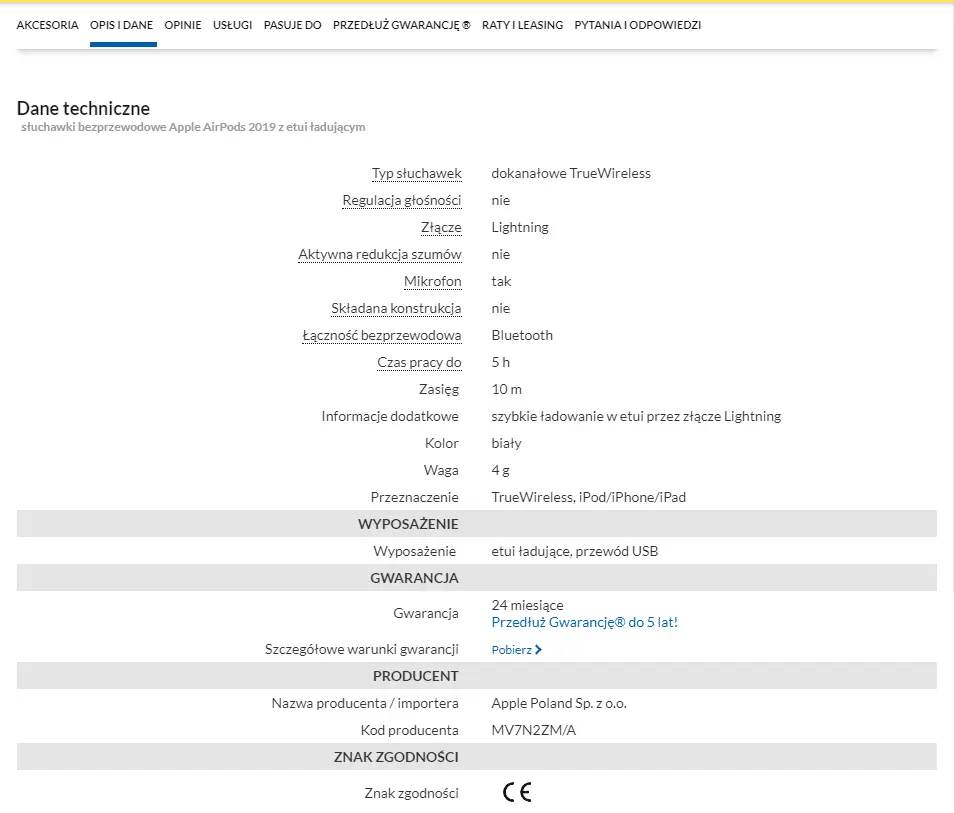954x813 pixels.
Task: Click the '4 g' weight value
Action: (501, 470)
